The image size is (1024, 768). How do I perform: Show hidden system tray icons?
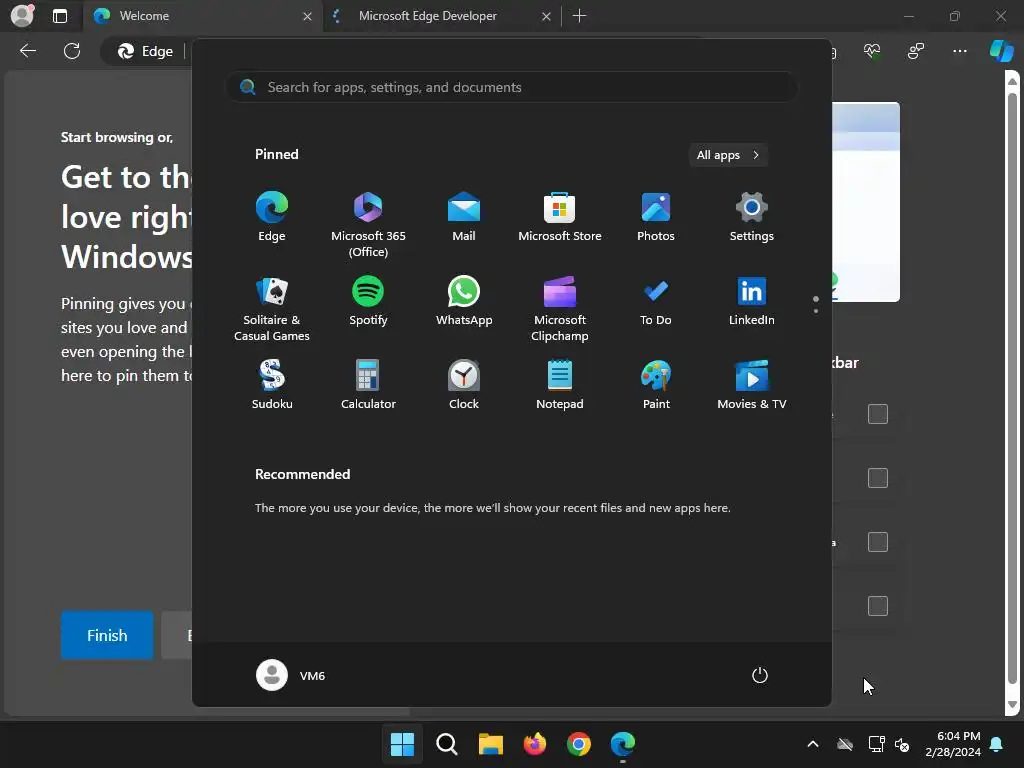point(813,744)
